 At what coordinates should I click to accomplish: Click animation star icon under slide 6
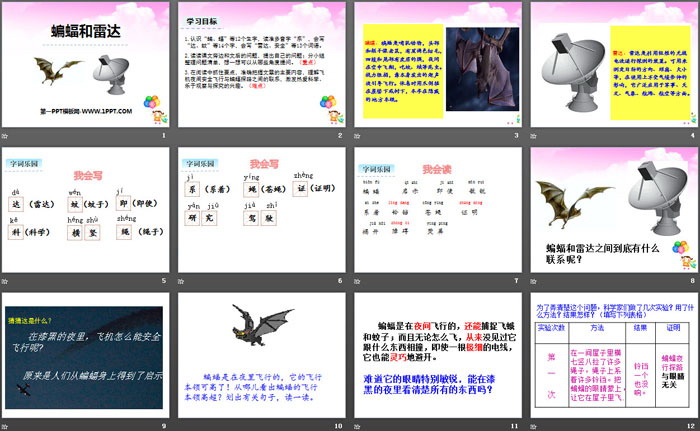[181, 281]
